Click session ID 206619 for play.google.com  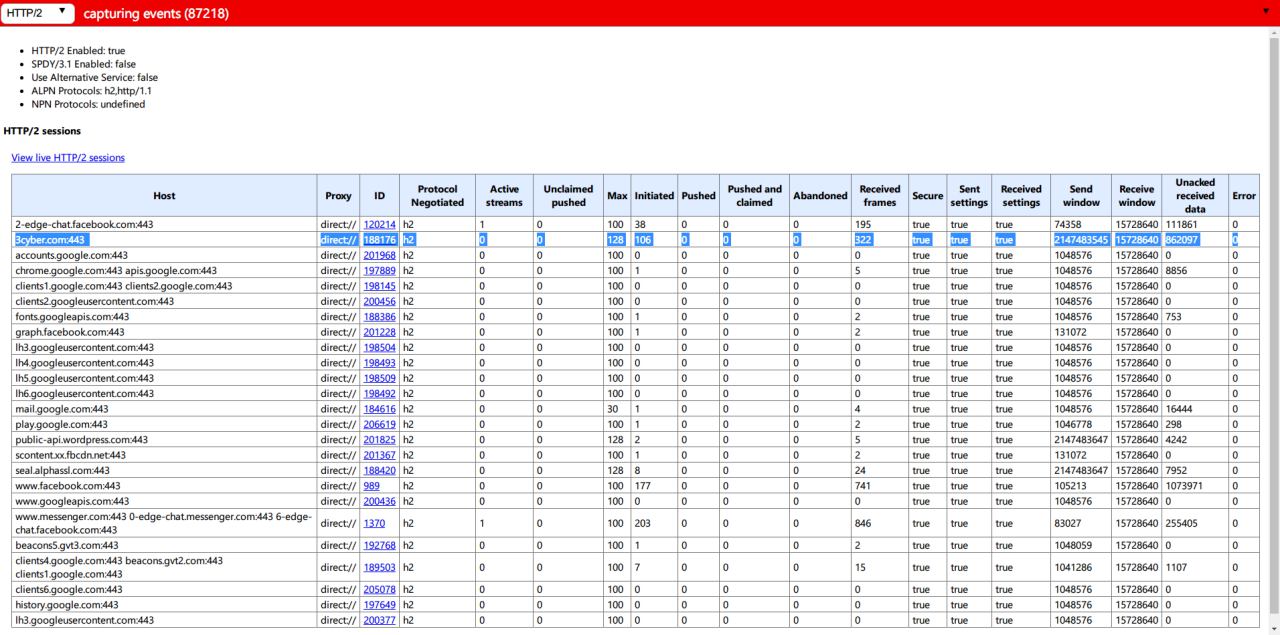coord(379,424)
